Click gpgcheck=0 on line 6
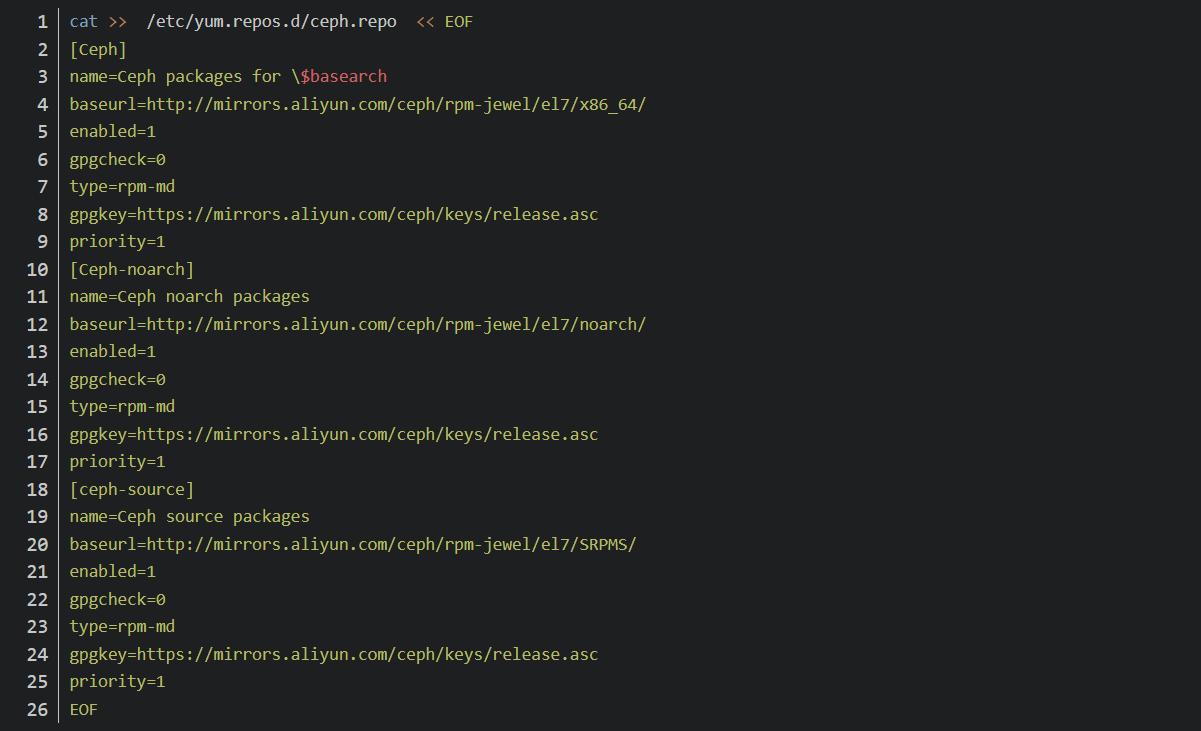This screenshot has width=1201, height=731. pos(118,159)
